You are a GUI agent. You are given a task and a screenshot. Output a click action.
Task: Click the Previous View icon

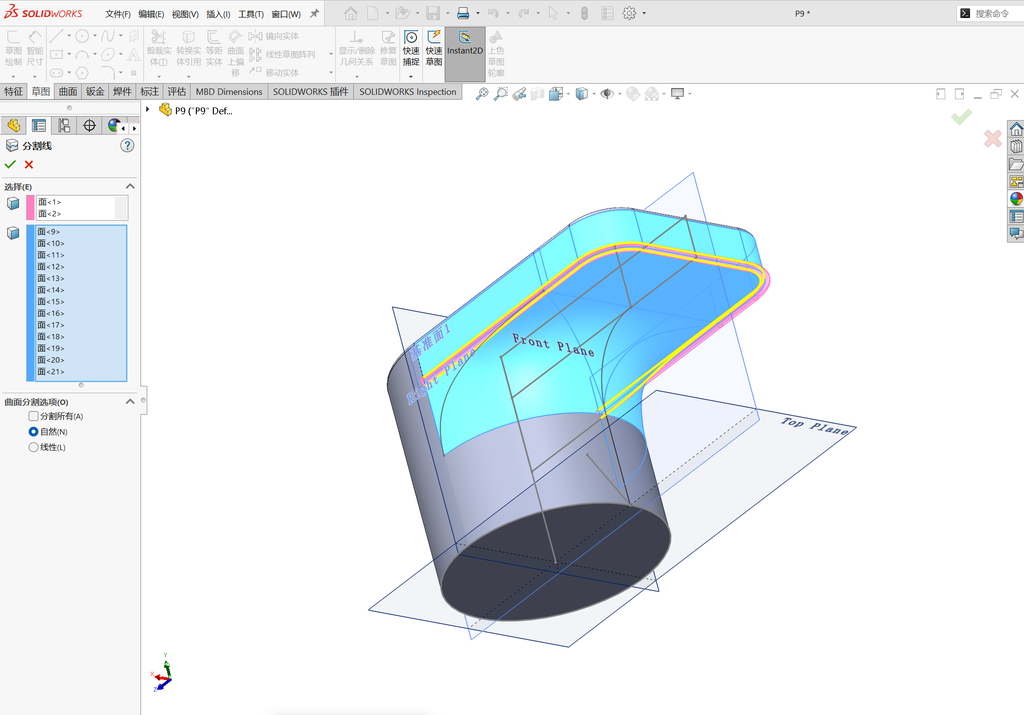(519, 93)
